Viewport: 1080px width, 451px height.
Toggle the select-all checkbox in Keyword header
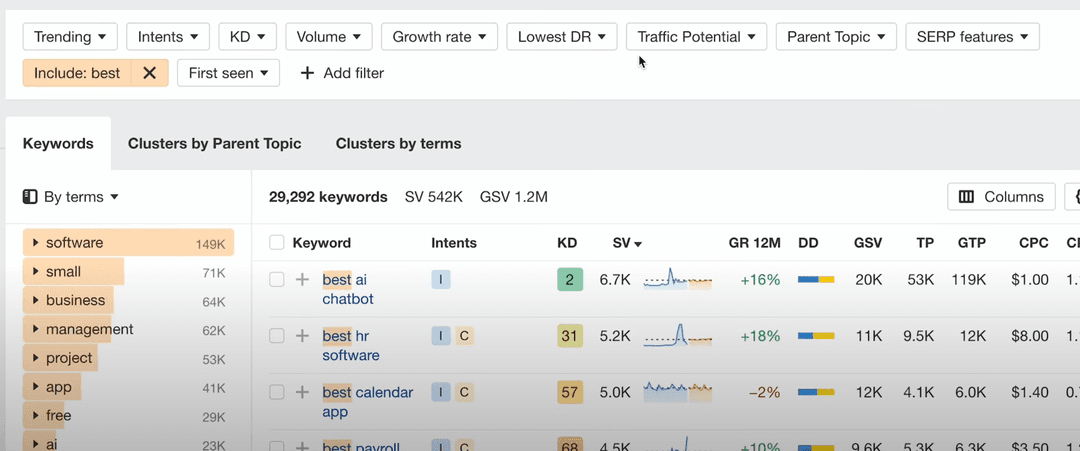click(x=277, y=243)
